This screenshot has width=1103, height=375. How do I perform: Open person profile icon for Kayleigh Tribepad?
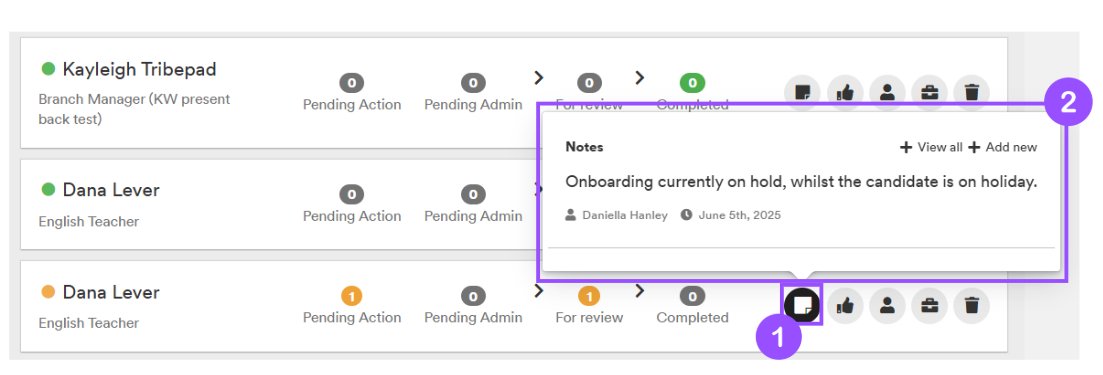887,92
